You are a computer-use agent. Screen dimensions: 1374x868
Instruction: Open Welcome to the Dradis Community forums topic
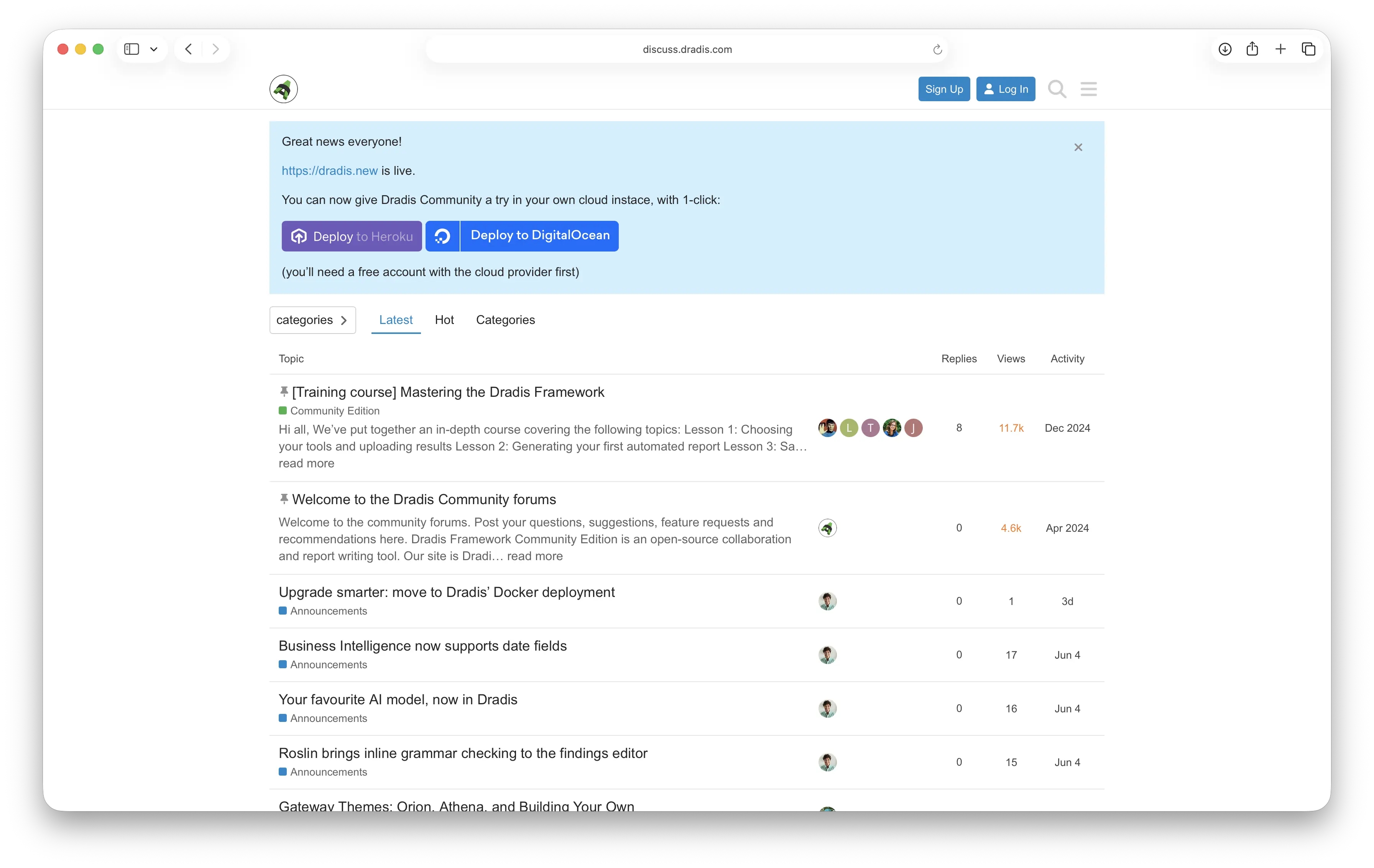click(423, 499)
